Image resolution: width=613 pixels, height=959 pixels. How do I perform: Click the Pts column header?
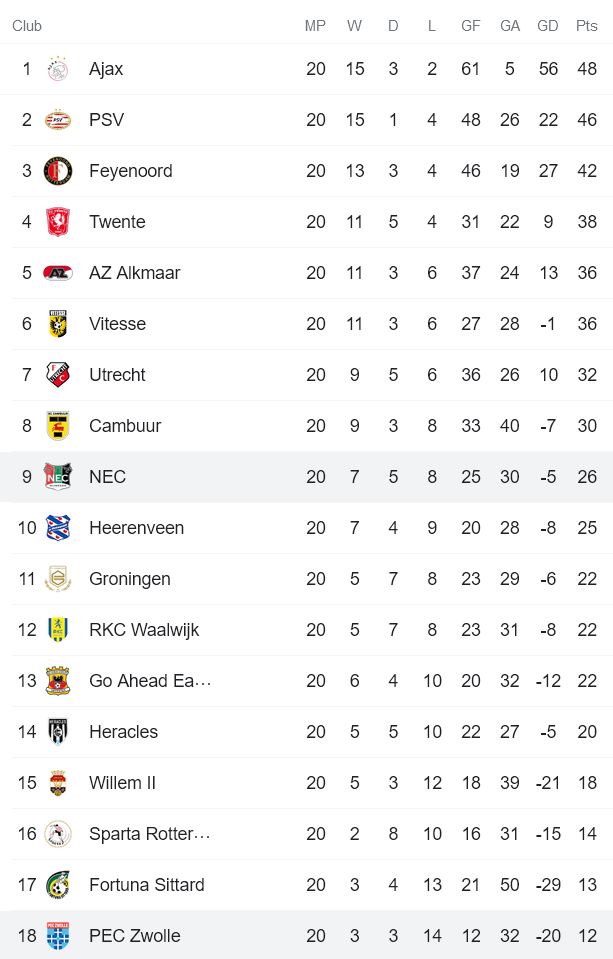(x=586, y=26)
